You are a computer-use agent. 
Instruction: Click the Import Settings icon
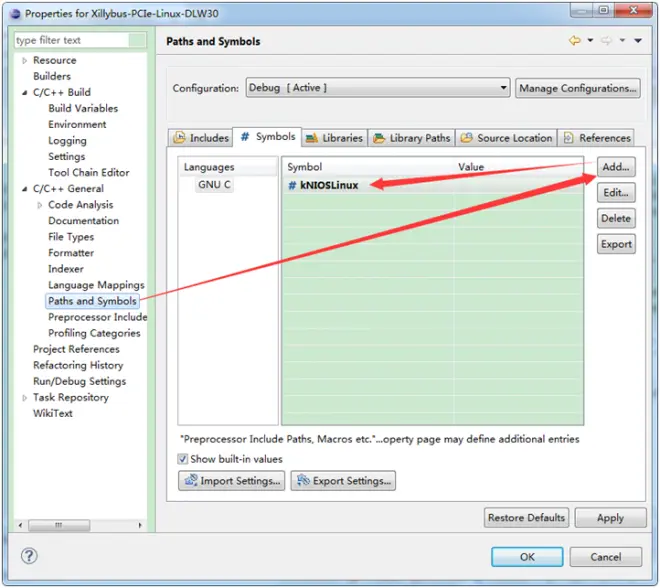[x=191, y=480]
